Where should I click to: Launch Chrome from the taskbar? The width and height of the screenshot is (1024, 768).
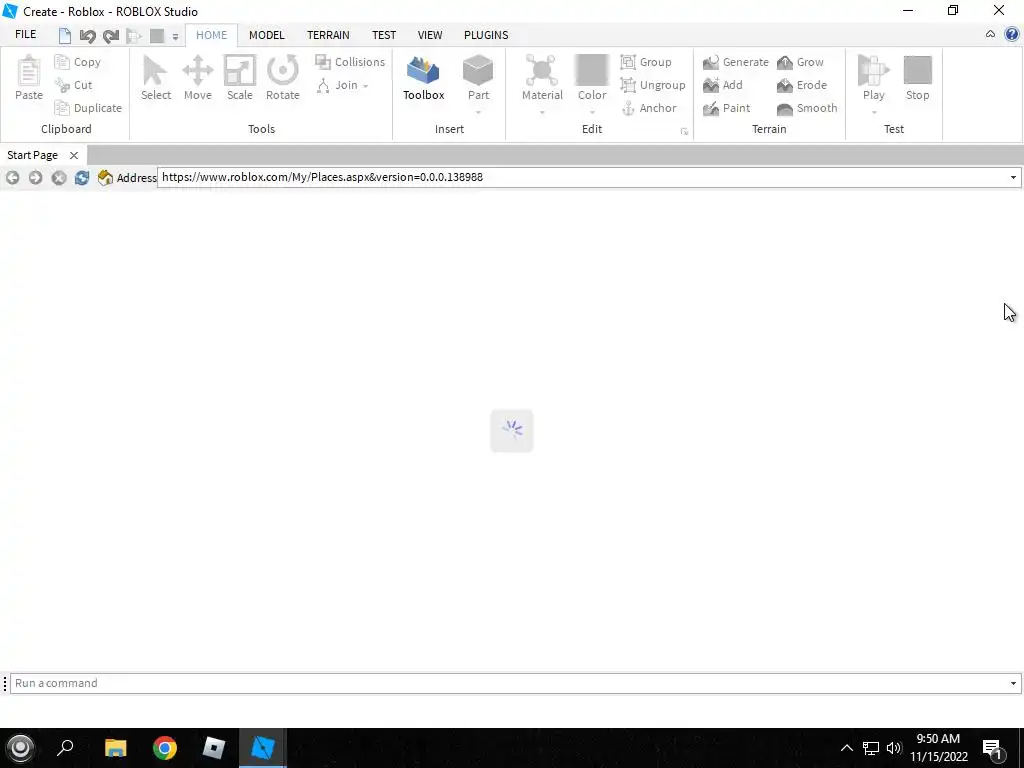165,748
